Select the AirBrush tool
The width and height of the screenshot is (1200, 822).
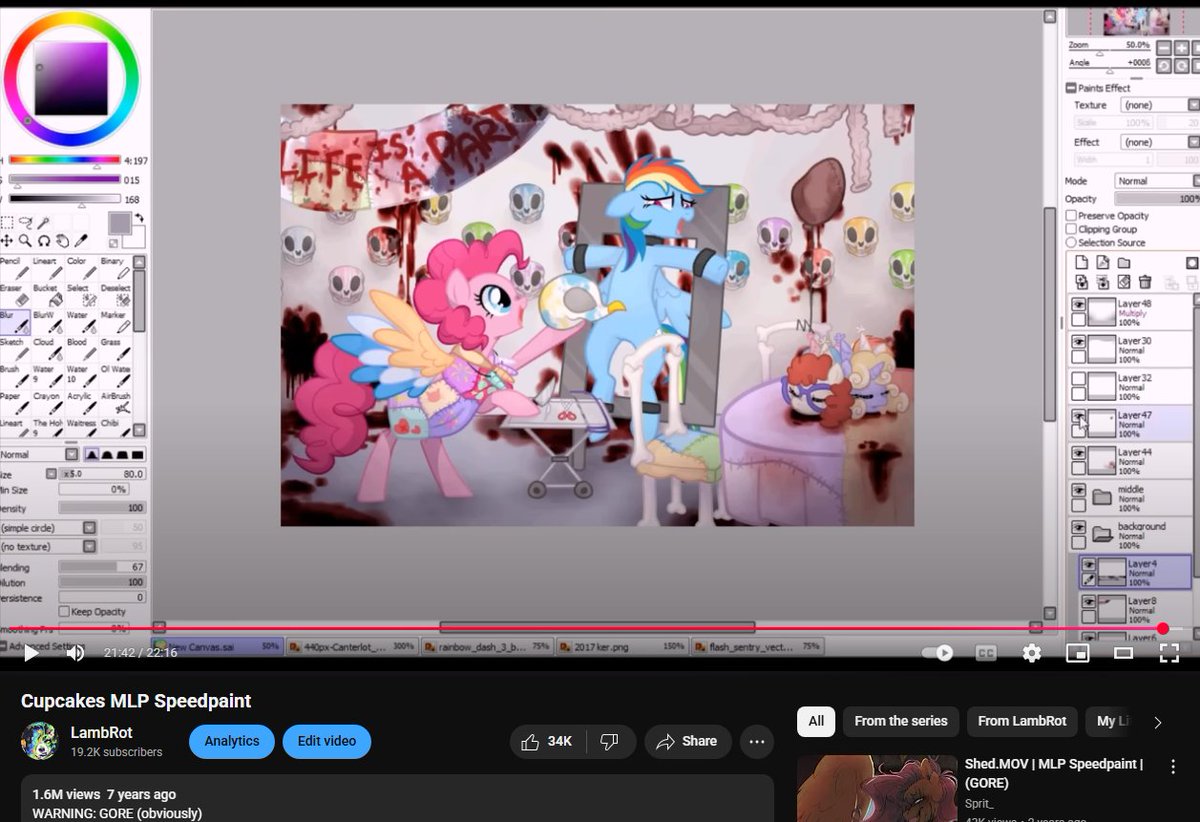(115, 403)
